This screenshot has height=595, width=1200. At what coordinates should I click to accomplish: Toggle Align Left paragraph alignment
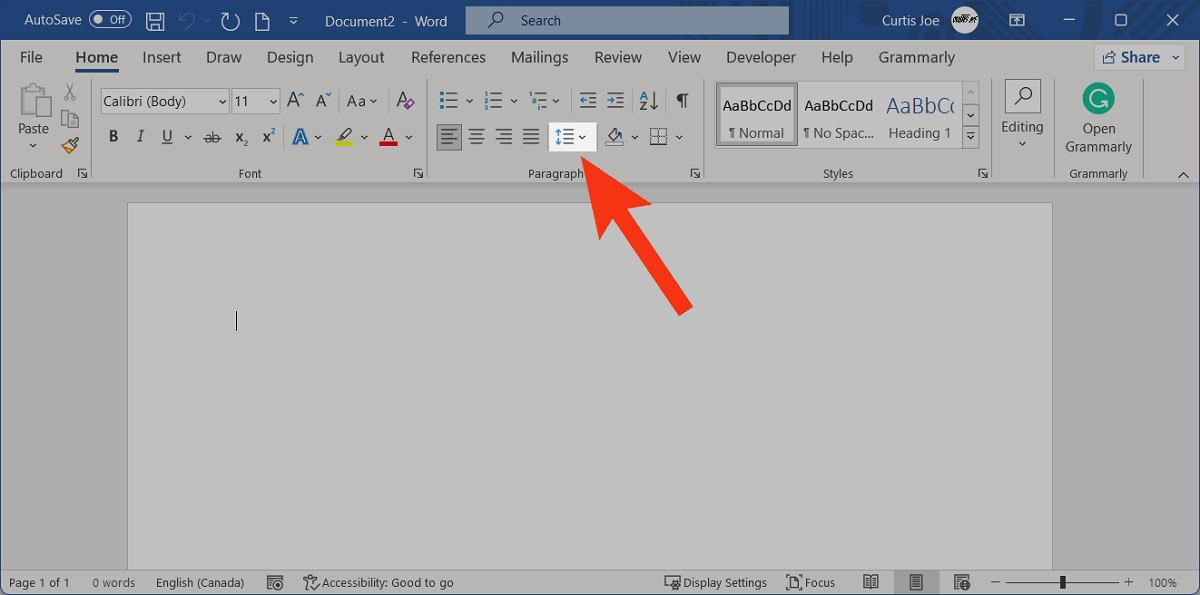coord(450,137)
